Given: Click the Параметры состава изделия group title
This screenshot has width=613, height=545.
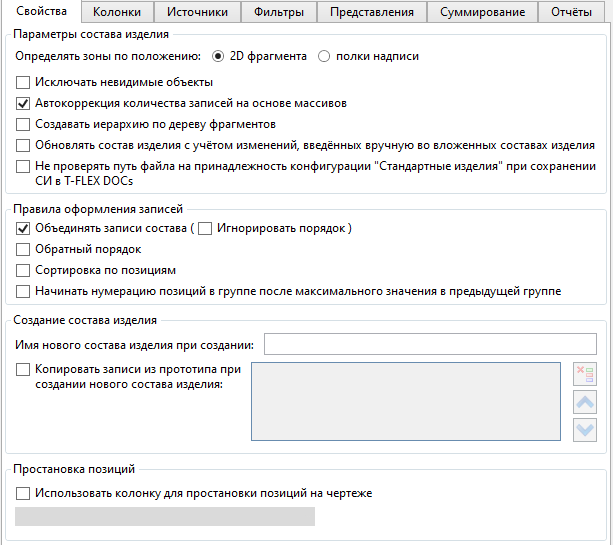Looking at the screenshot, I should pos(91,34).
